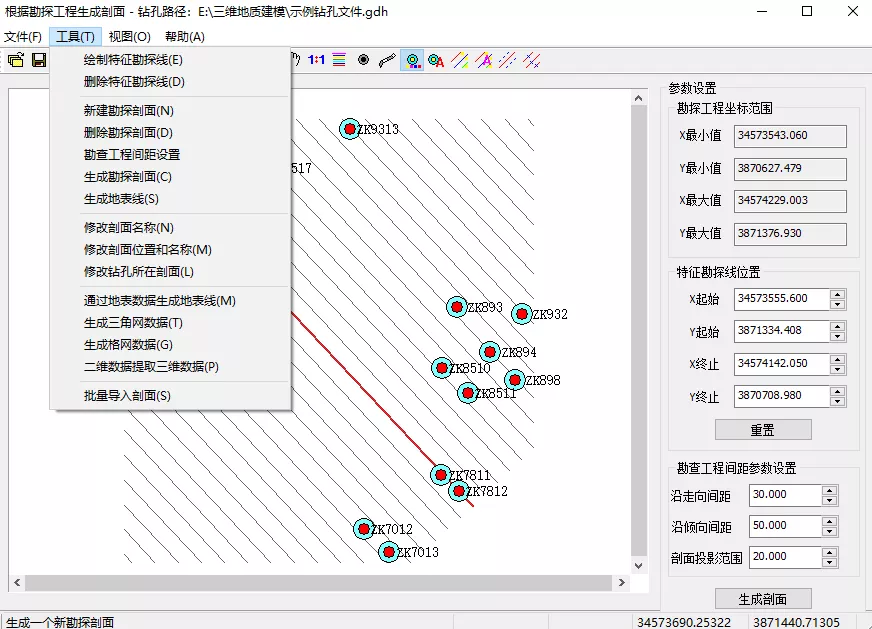Click borehole marker ZK7811 on the map

click(x=441, y=475)
